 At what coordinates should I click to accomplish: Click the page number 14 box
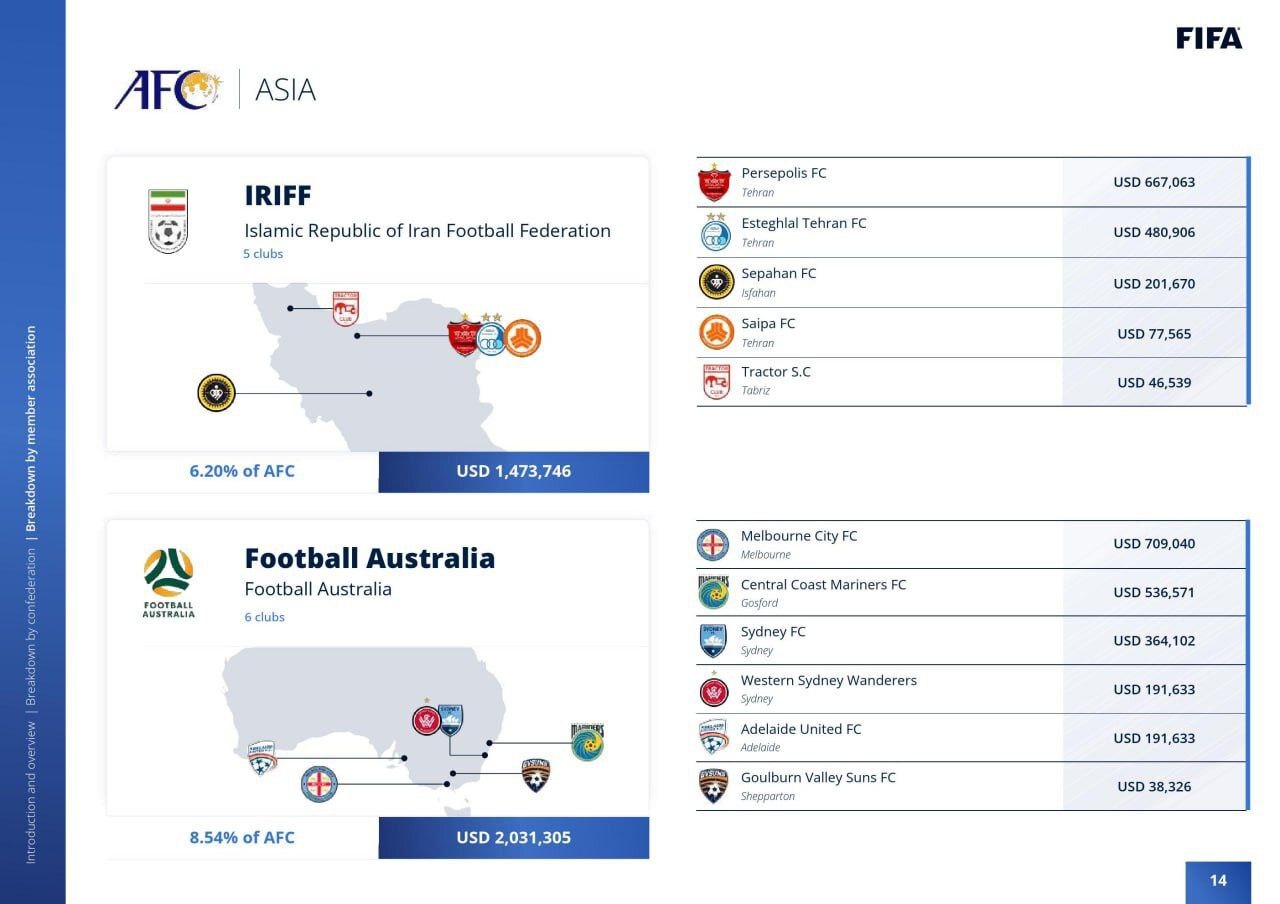(x=1218, y=880)
